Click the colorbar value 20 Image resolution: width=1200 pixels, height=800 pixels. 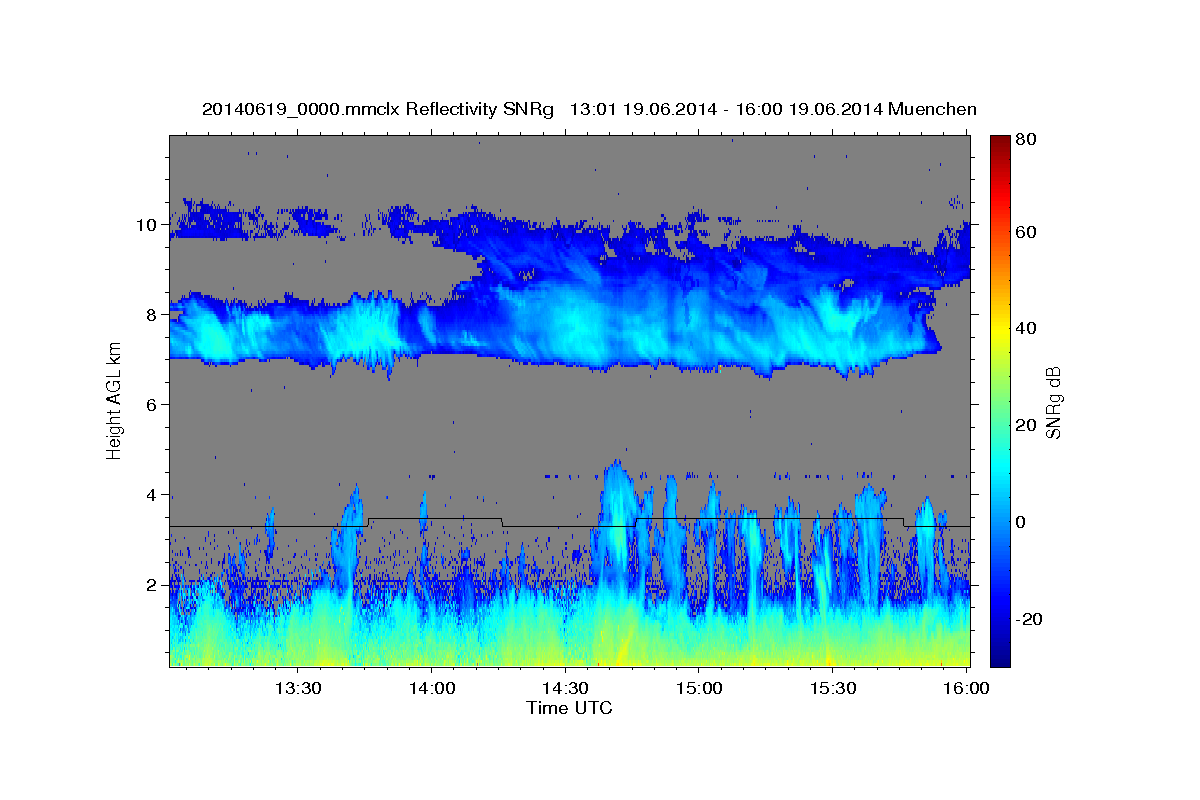click(x=1024, y=425)
